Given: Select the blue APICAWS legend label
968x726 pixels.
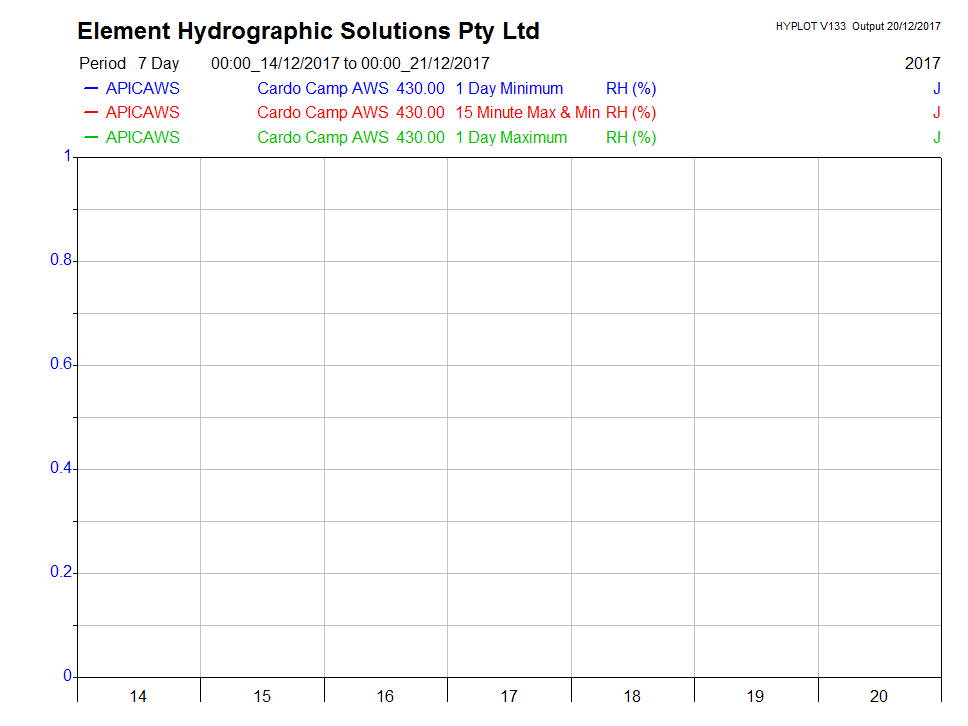Looking at the screenshot, I should 143,89.
